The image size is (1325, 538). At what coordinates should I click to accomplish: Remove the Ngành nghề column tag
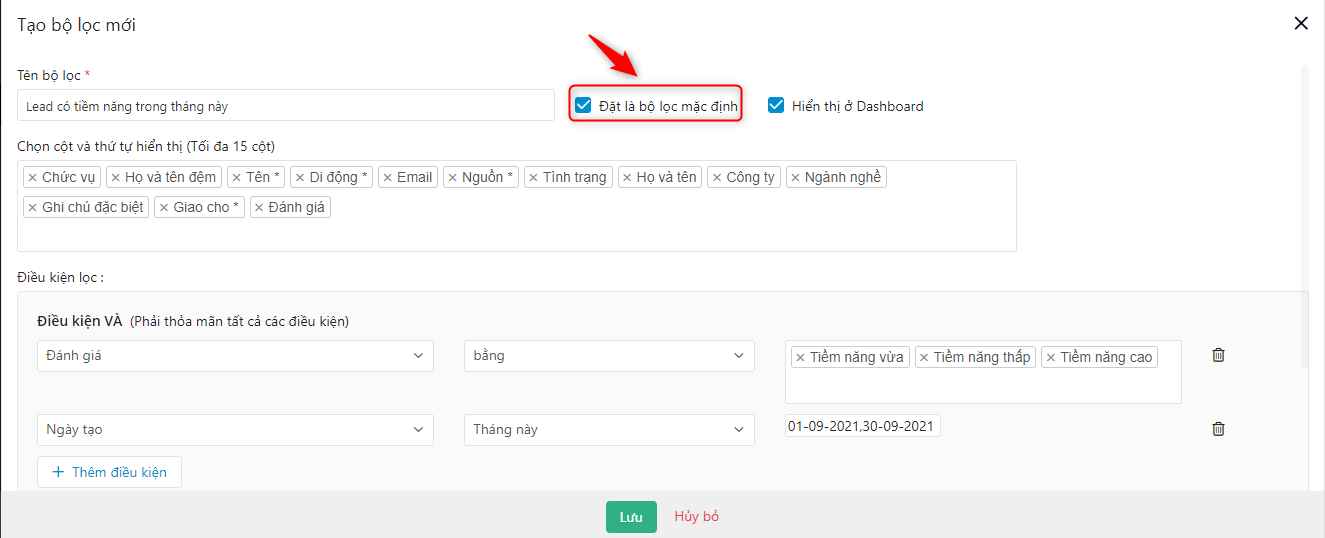click(x=795, y=178)
